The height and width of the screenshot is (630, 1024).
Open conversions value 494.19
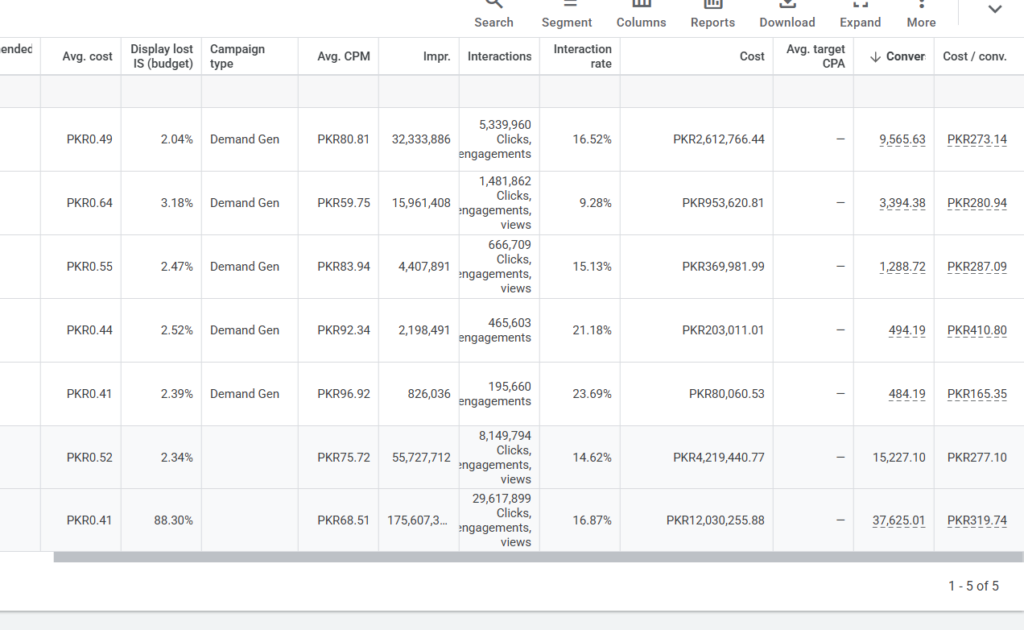(x=906, y=330)
